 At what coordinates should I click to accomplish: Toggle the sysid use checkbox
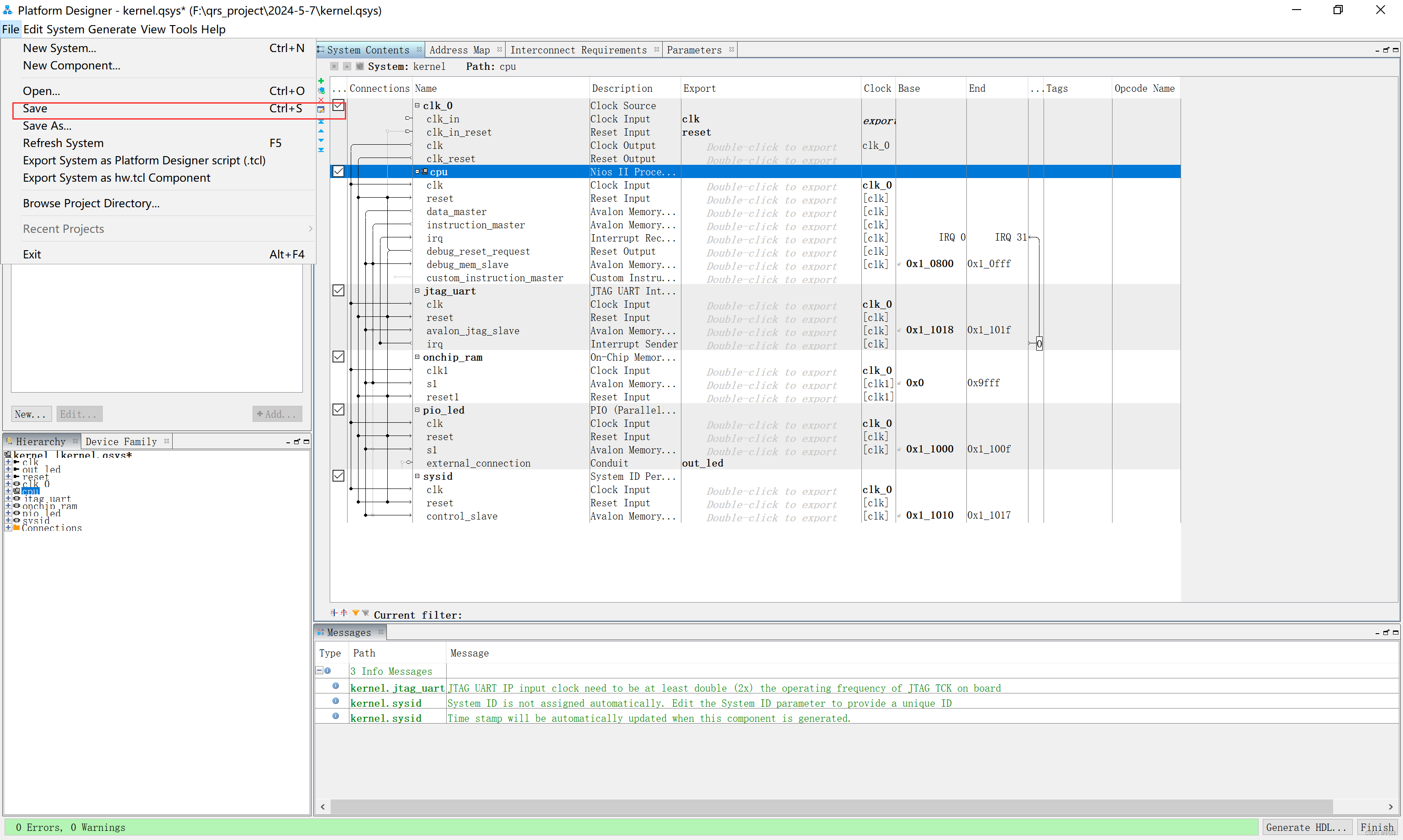(338, 476)
